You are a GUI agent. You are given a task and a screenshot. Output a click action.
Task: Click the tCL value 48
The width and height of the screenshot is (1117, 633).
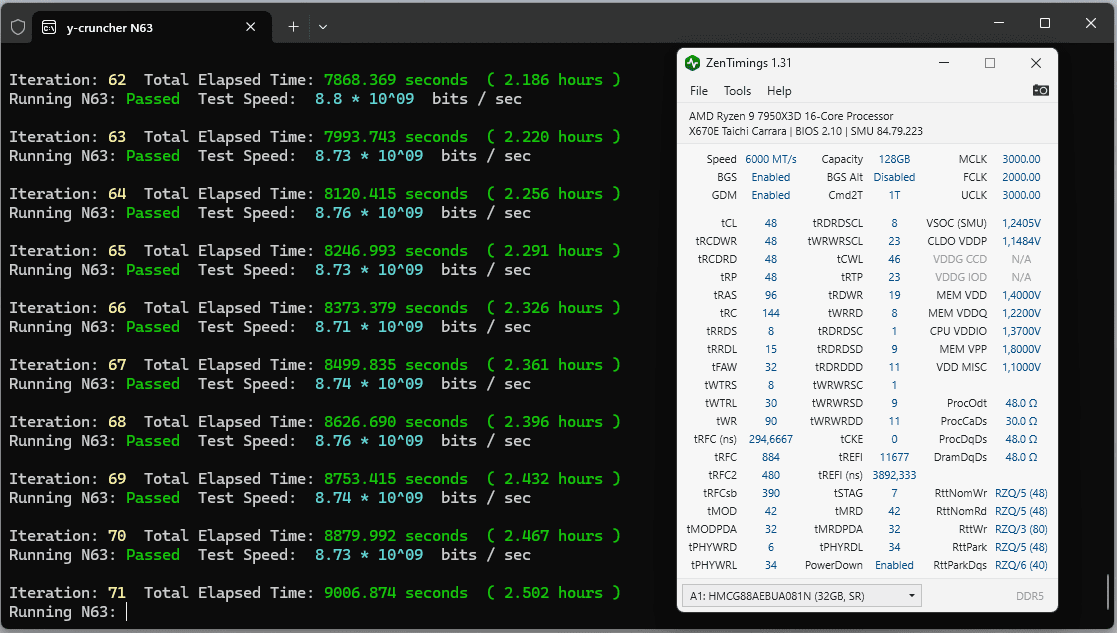771,223
